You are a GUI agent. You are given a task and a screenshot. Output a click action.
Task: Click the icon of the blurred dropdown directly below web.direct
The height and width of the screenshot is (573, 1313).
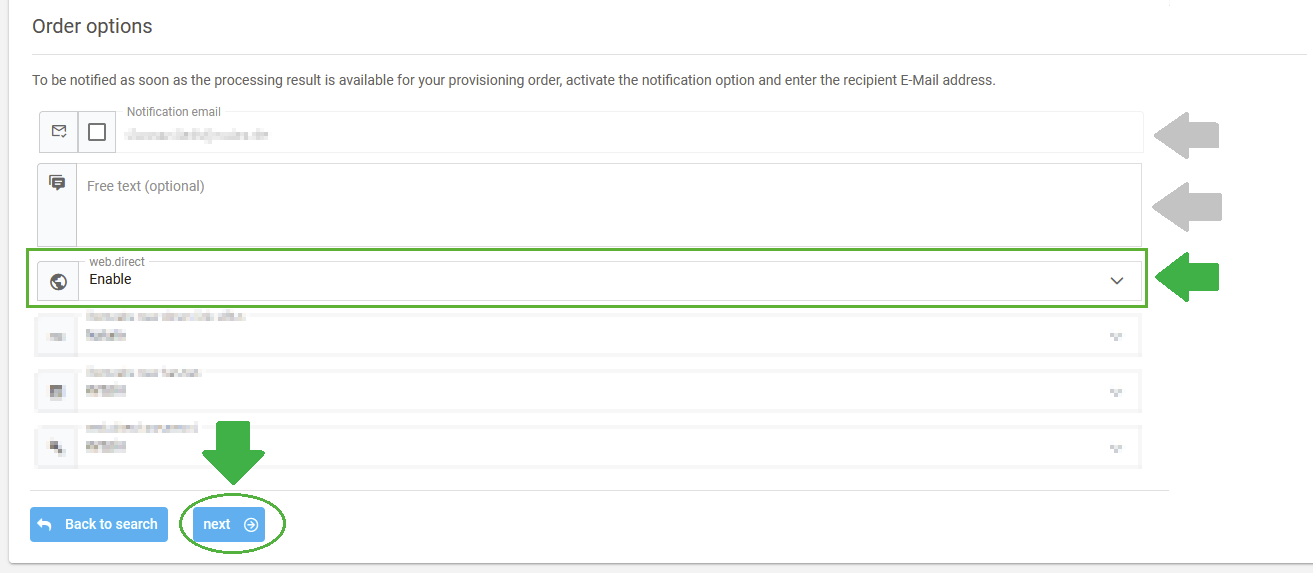(57, 337)
